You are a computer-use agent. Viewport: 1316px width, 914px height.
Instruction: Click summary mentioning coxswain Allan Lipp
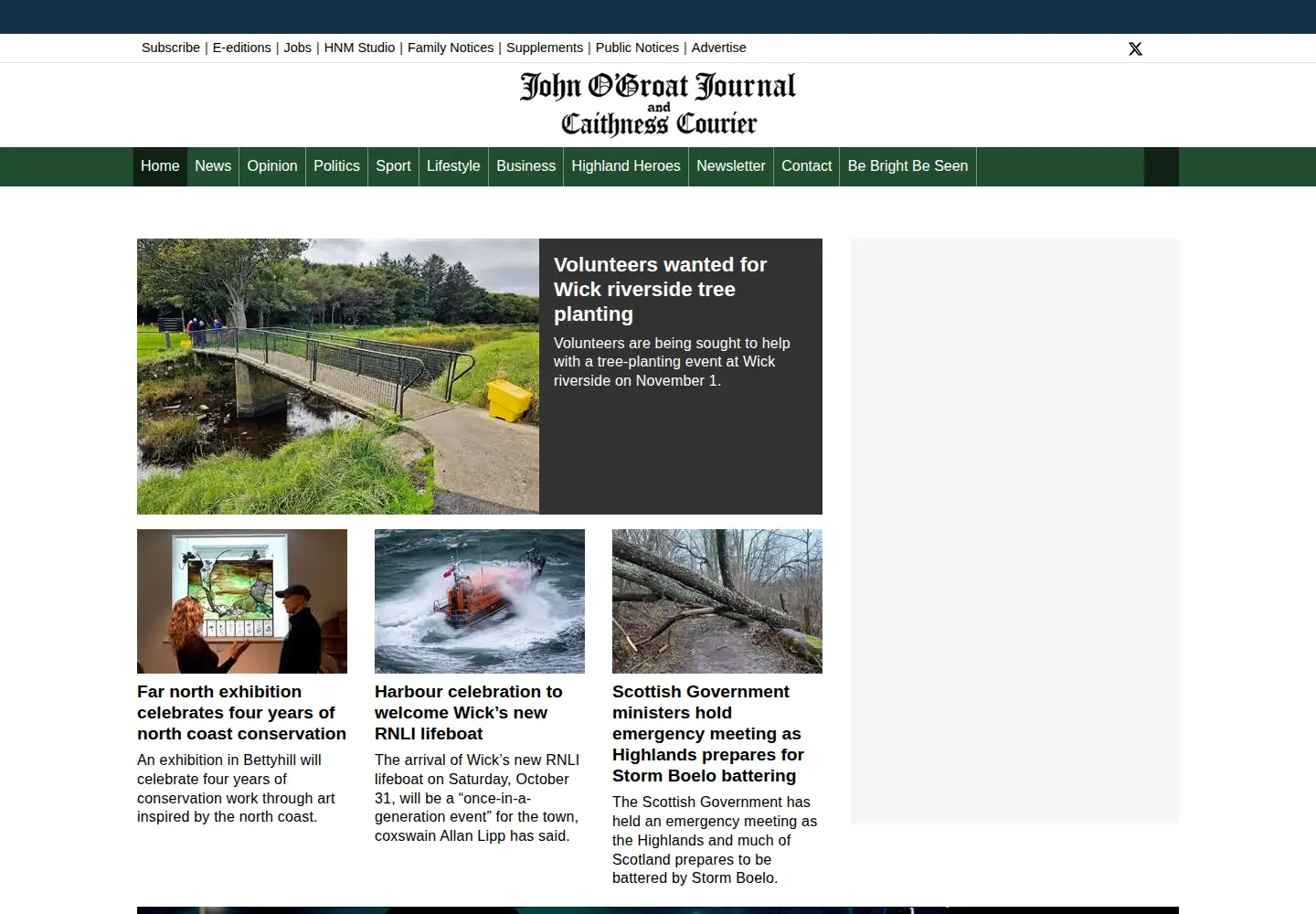click(x=476, y=798)
